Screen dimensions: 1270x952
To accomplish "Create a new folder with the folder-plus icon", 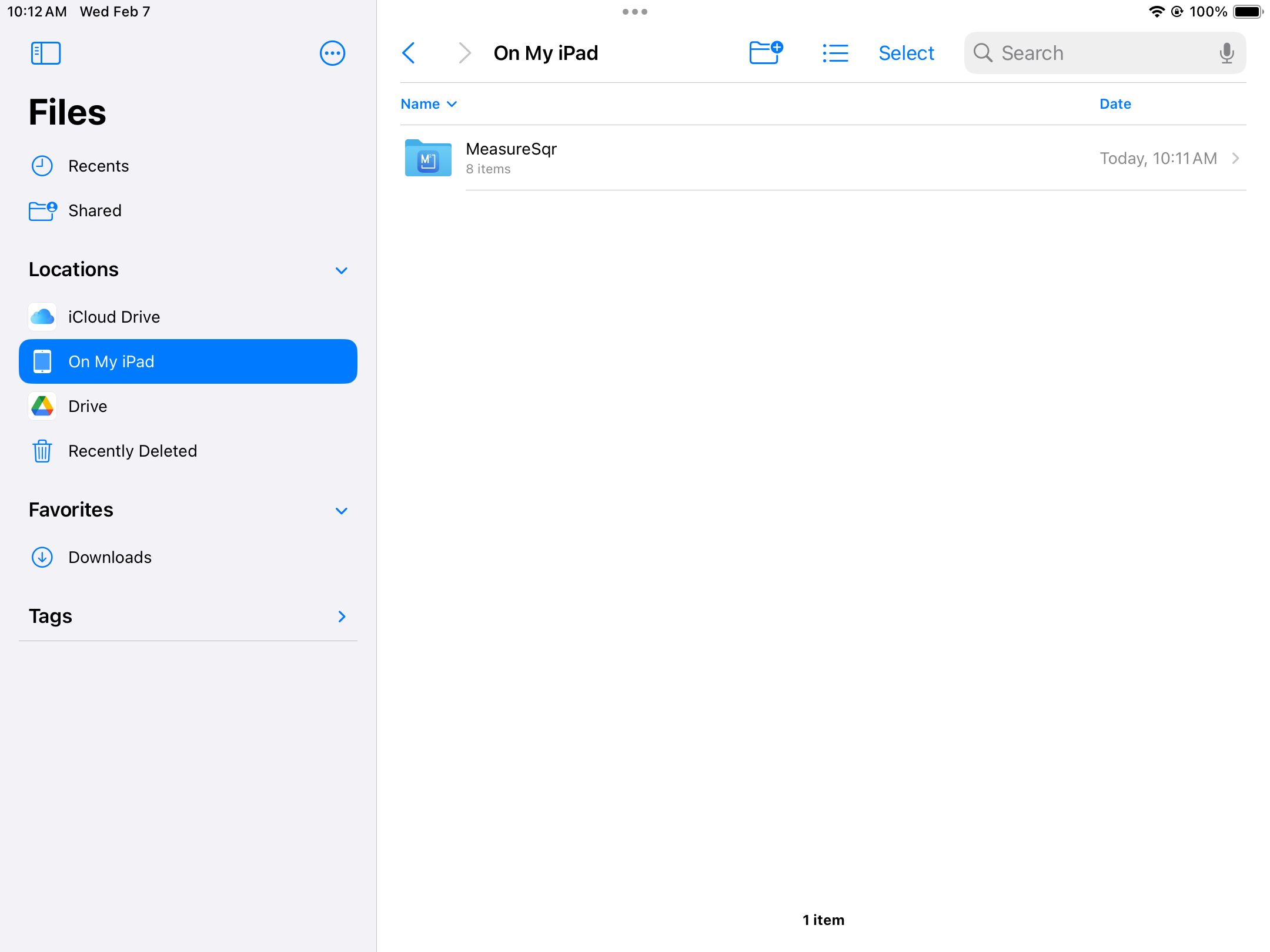I will (x=766, y=53).
